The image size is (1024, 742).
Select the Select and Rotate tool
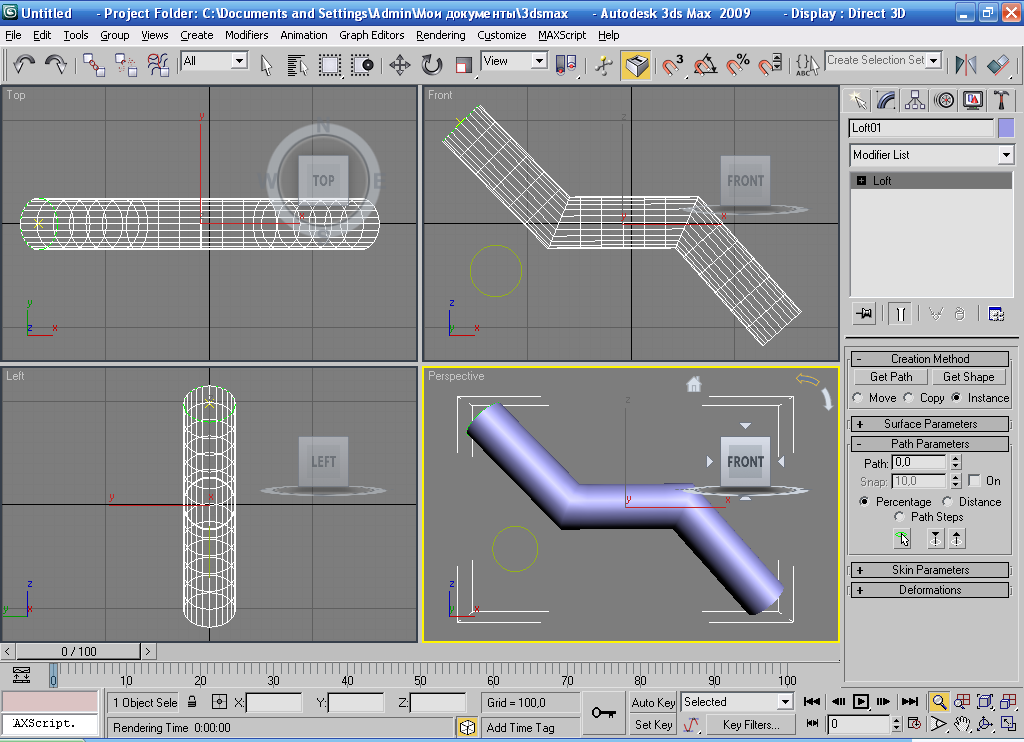tap(431, 65)
